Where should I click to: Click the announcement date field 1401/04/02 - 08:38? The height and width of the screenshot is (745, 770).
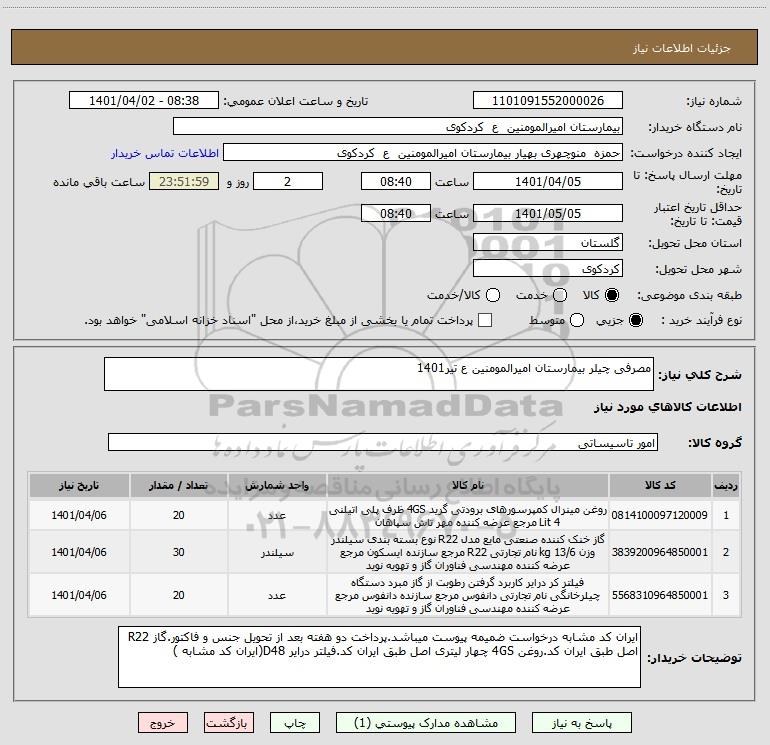144,101
